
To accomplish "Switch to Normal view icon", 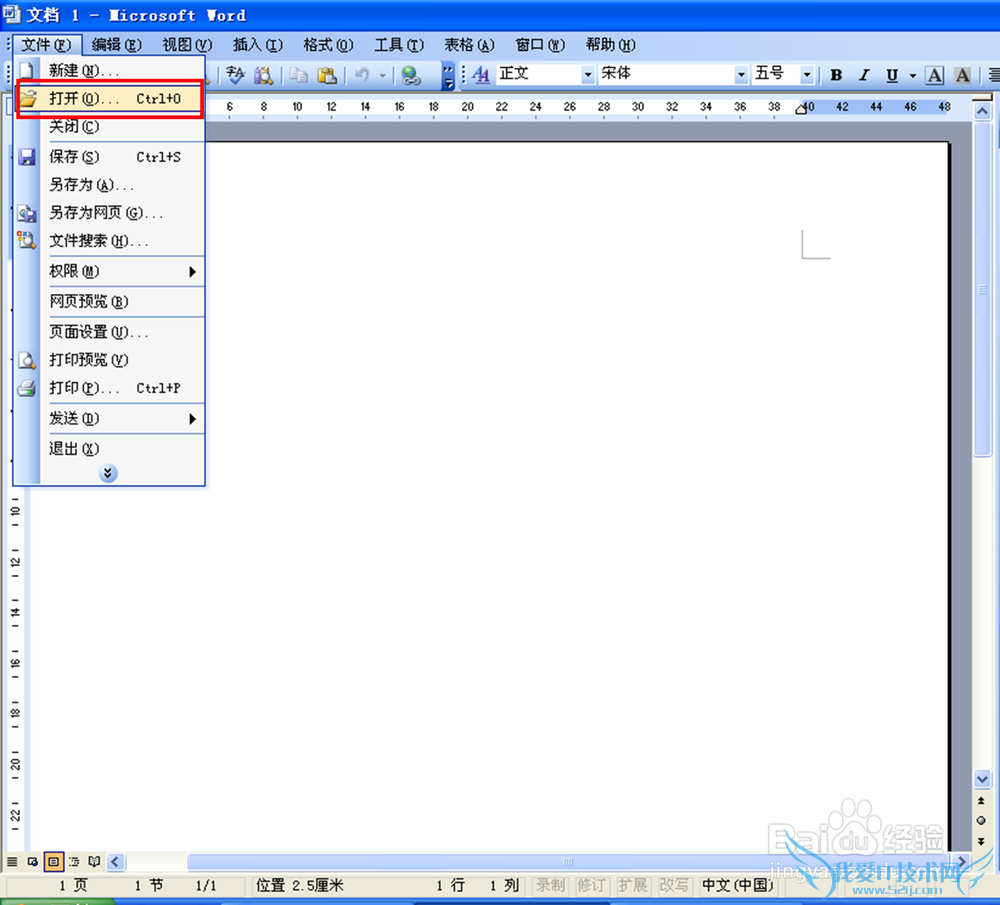I will pyautogui.click(x=12, y=862).
